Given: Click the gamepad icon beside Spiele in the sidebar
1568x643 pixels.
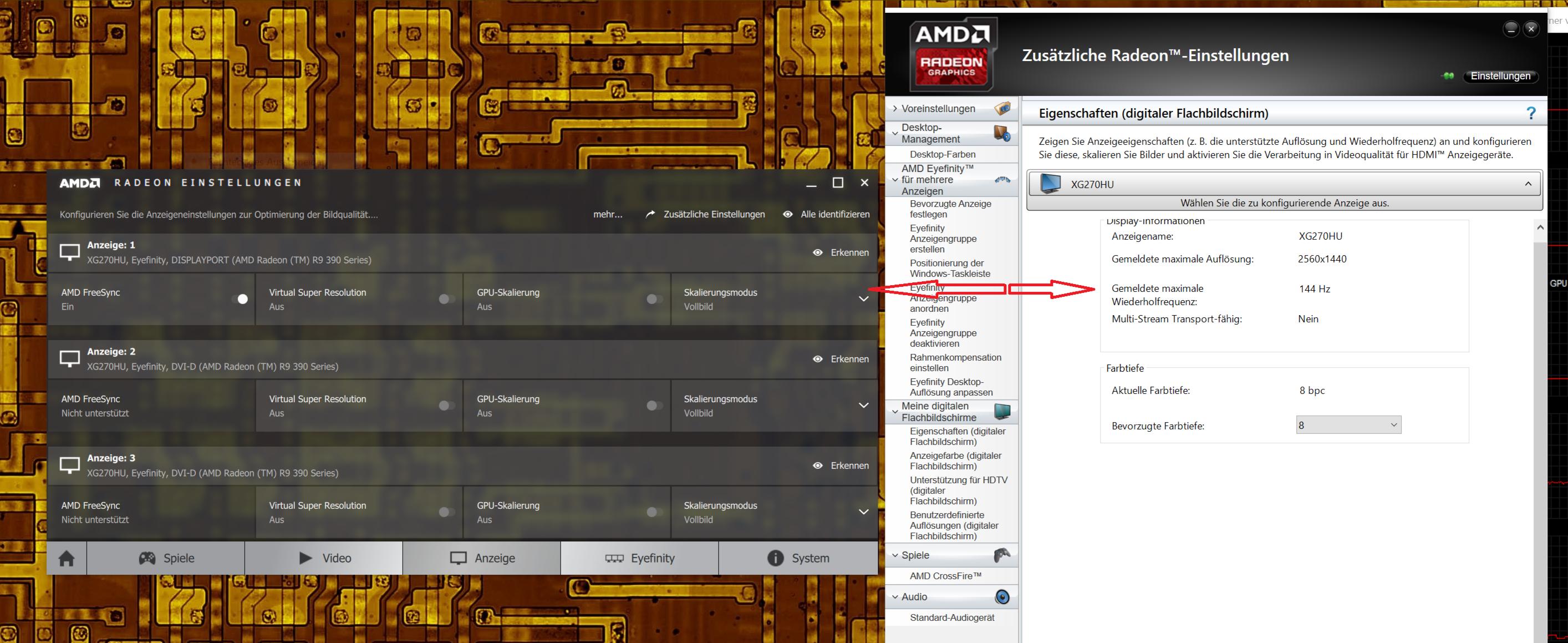Looking at the screenshot, I should pos(1001,555).
